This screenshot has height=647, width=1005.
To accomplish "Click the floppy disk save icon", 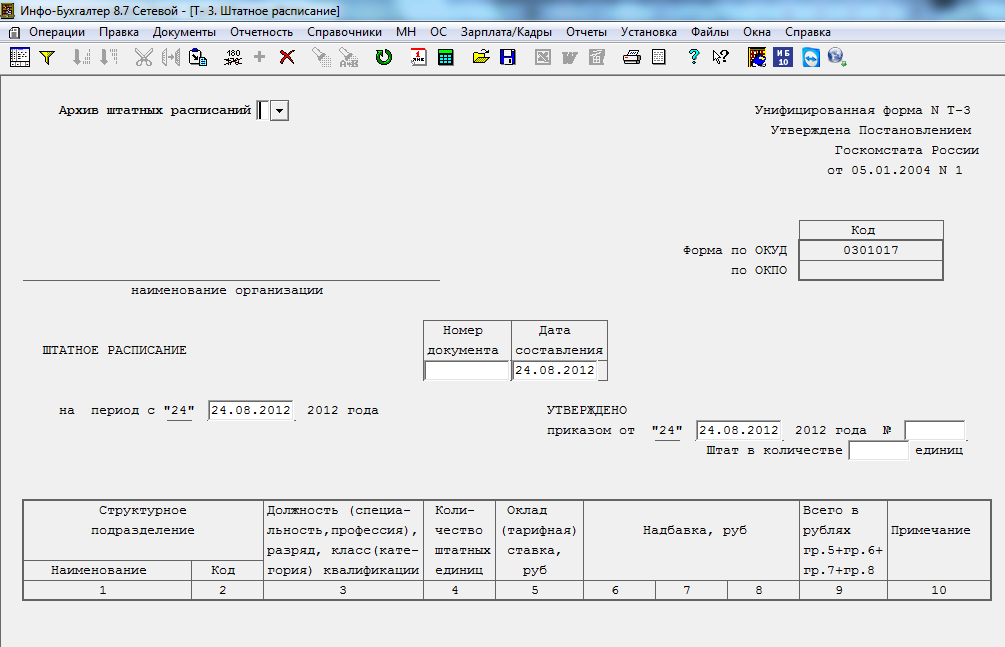I will (x=508, y=58).
